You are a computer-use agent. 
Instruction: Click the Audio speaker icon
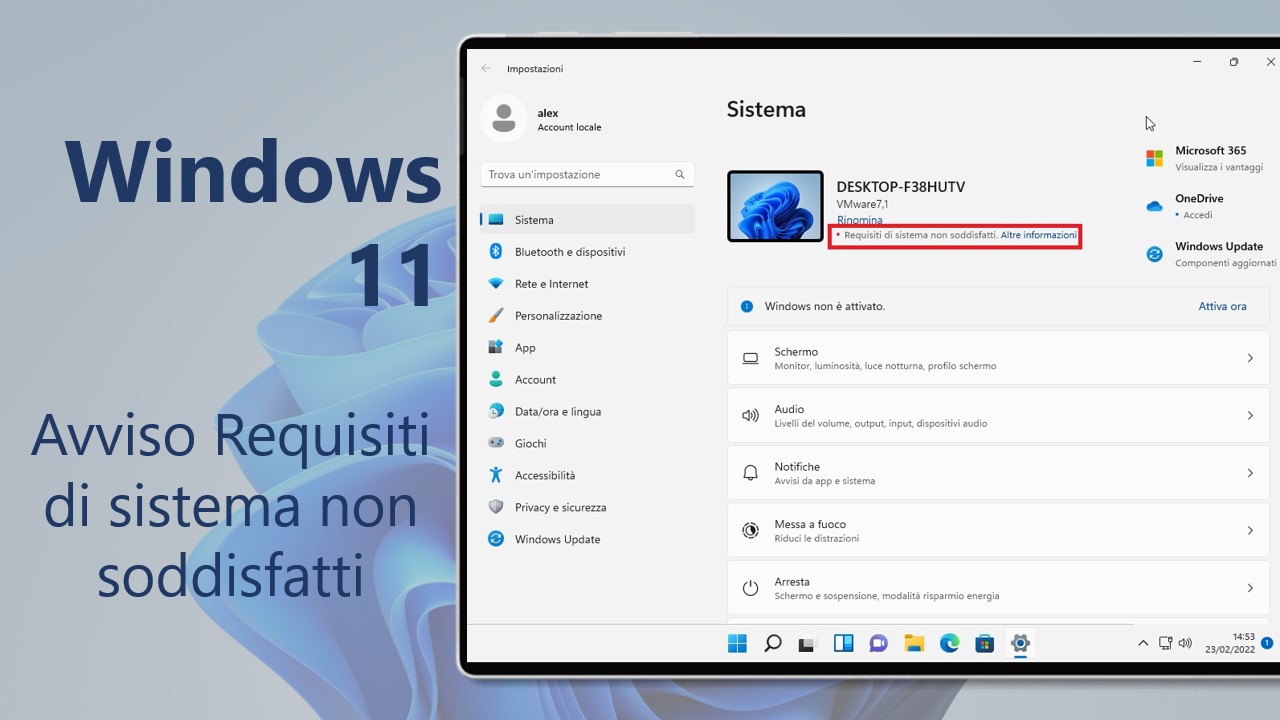pos(750,416)
